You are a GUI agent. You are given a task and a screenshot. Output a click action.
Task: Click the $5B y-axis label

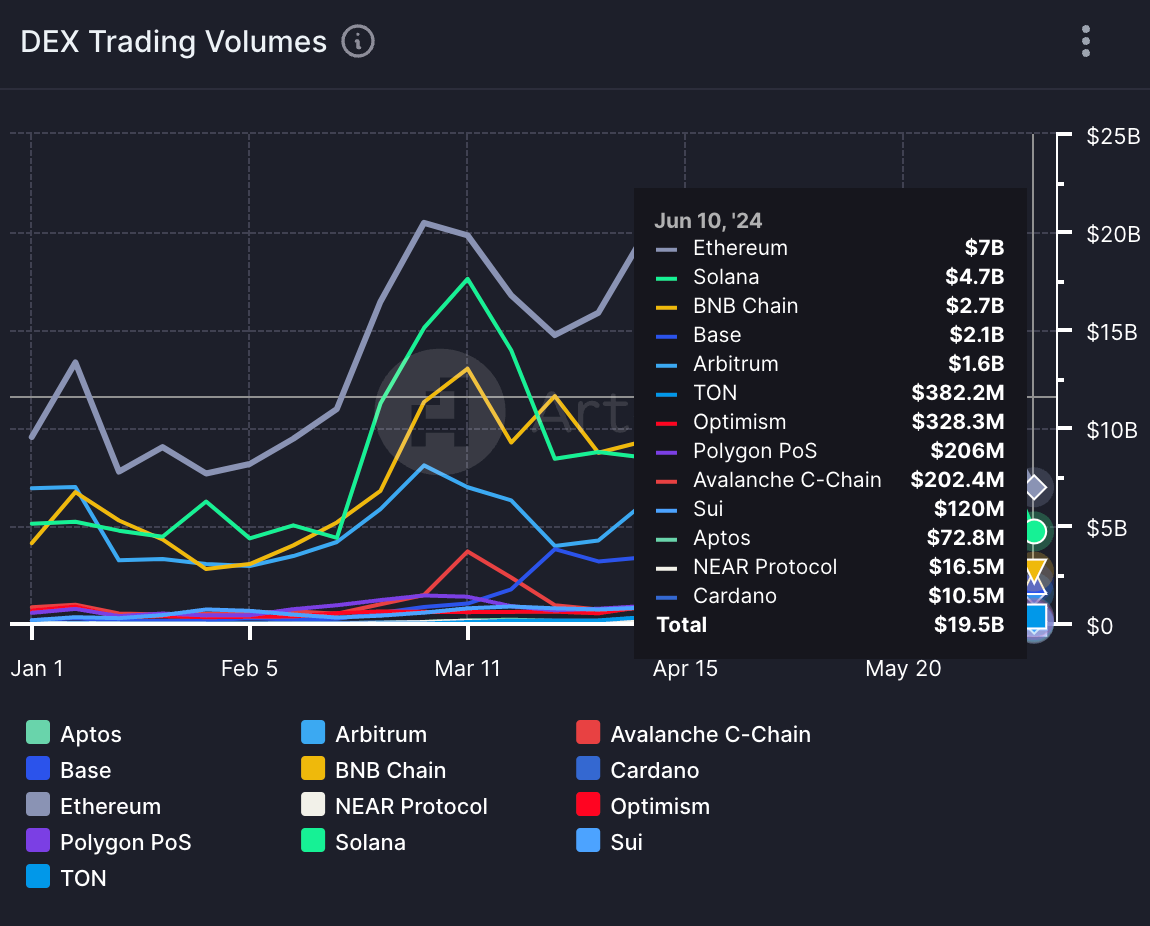[x=1107, y=528]
